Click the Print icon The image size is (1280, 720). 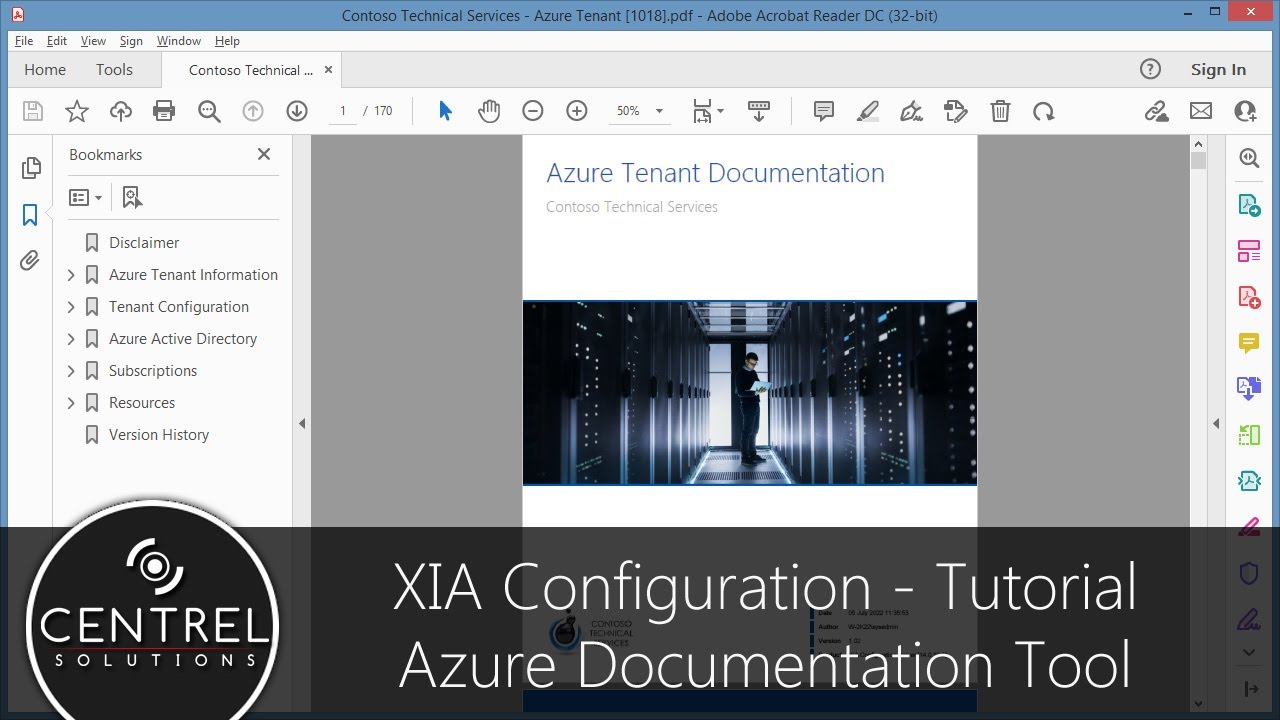(164, 111)
